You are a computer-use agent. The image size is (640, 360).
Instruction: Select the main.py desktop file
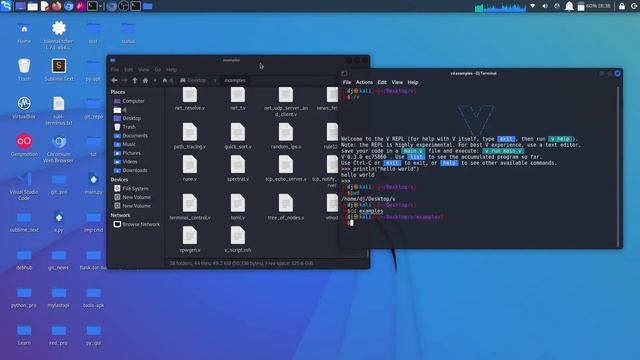pyautogui.click(x=93, y=183)
